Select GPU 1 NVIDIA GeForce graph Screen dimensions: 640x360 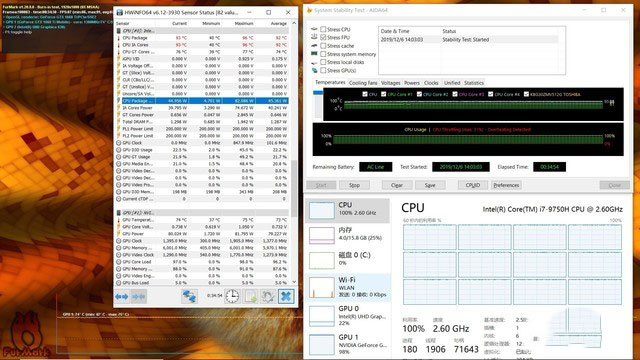coord(322,344)
